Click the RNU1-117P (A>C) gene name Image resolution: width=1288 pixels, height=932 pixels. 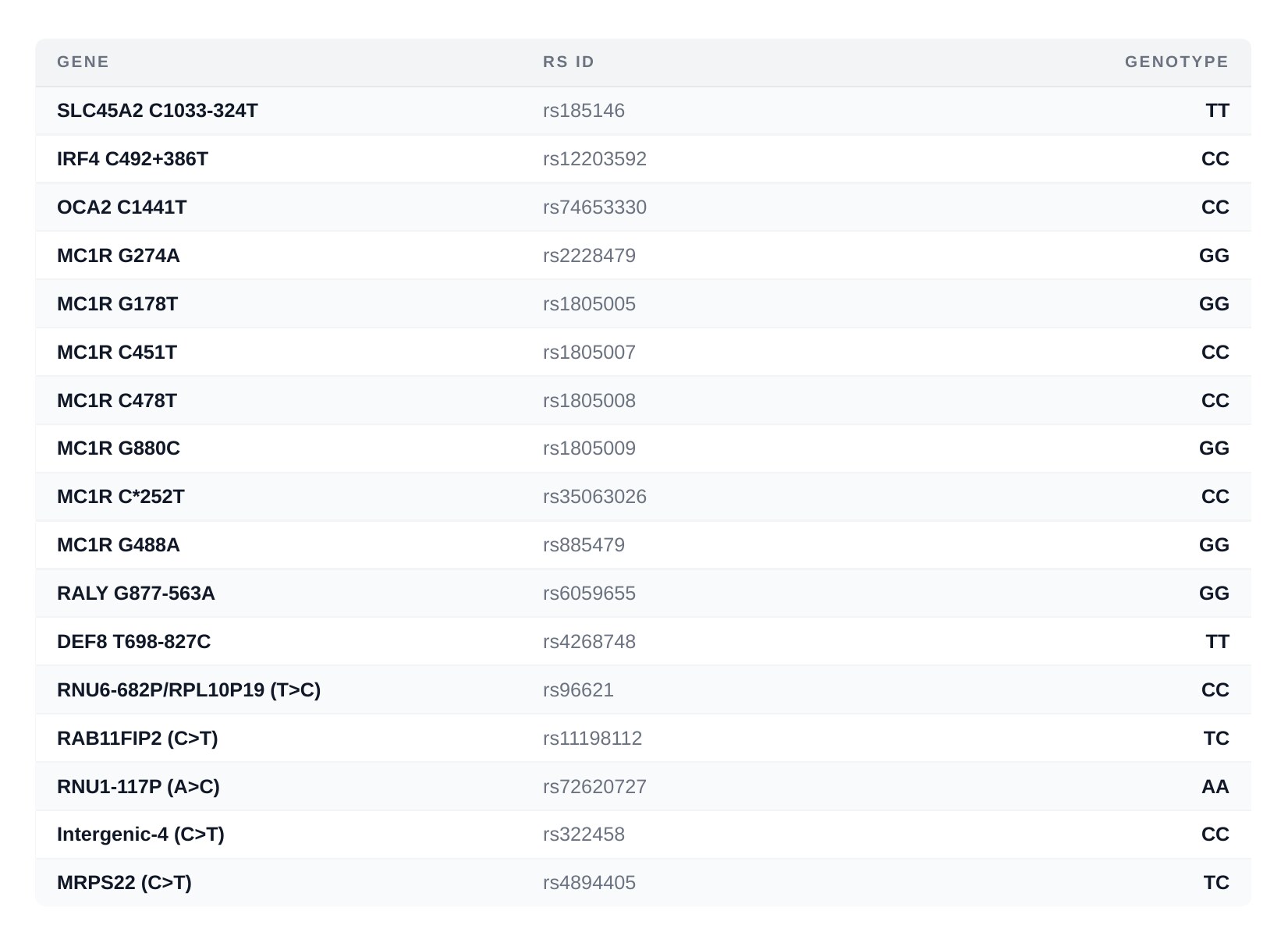click(138, 787)
